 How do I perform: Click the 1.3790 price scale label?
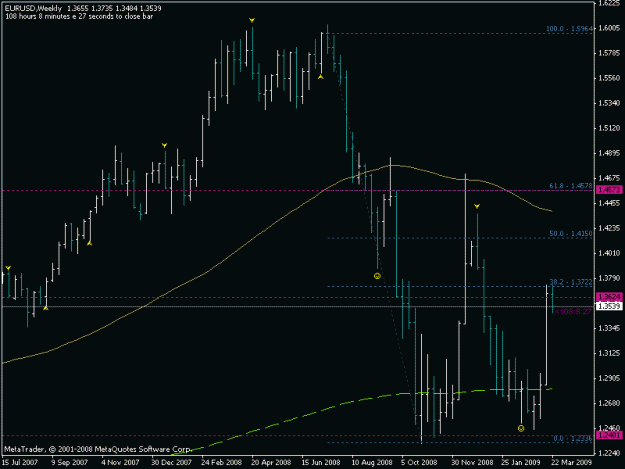(x=609, y=278)
